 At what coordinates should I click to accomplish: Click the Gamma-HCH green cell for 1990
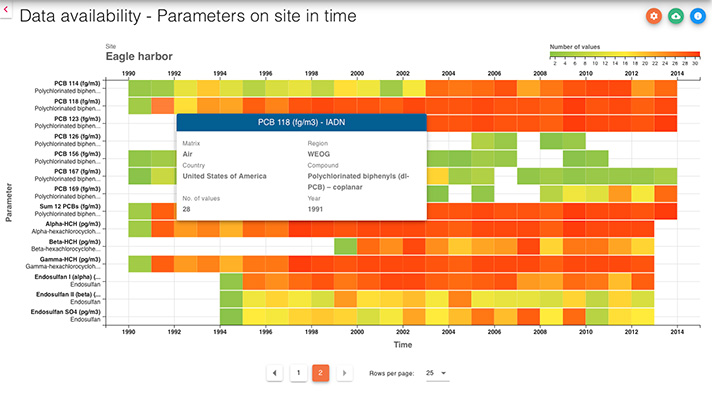[140, 264]
